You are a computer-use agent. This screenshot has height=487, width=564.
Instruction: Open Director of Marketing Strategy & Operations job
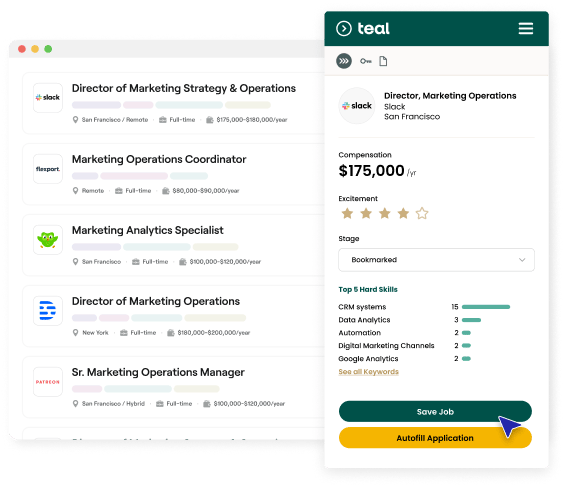[x=184, y=88]
